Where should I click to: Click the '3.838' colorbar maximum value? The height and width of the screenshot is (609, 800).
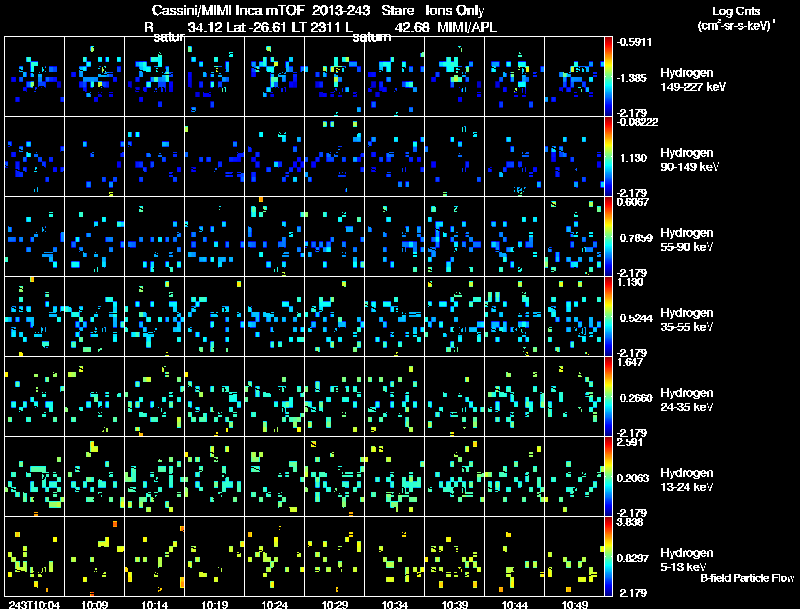click(630, 522)
